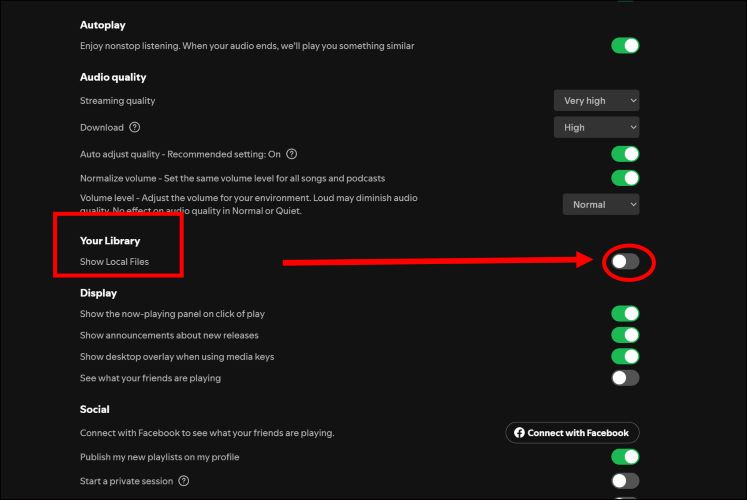Enable See what your friends are playing
This screenshot has height=500, width=747.
[625, 378]
